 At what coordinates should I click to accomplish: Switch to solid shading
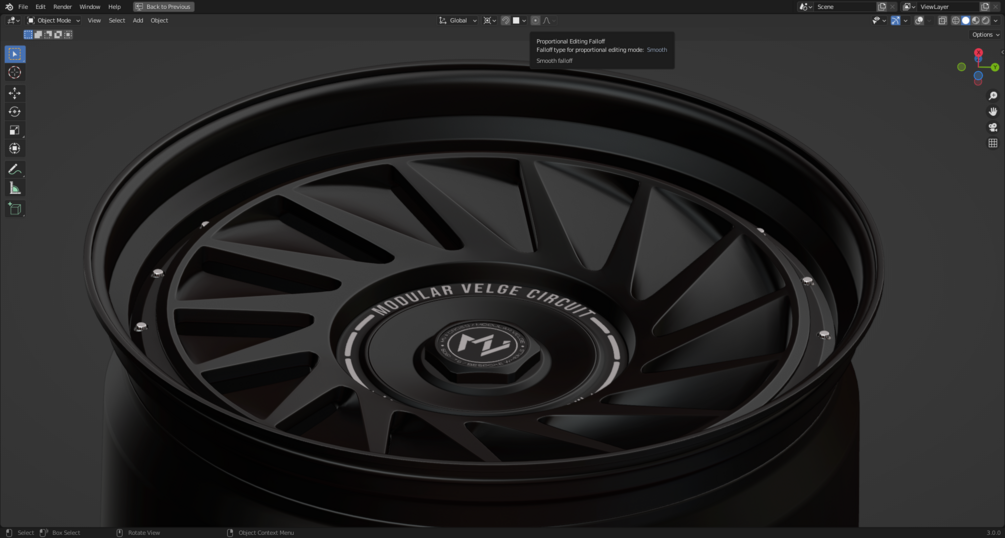point(966,21)
